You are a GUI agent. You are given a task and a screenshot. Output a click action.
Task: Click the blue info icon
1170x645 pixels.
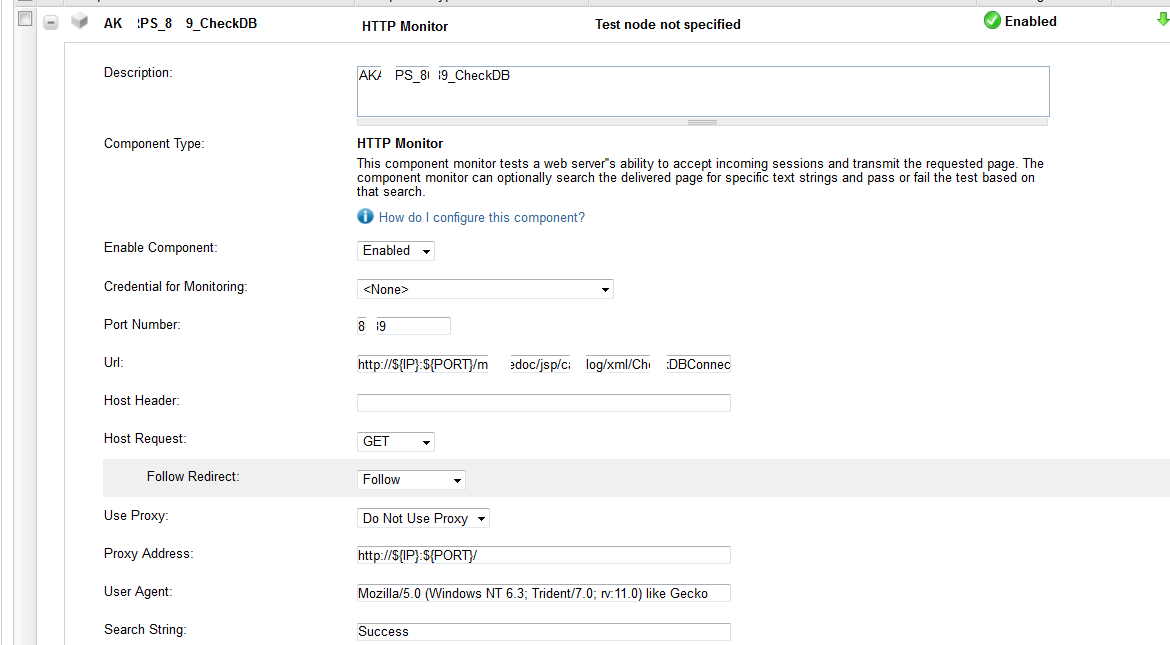[365, 216]
